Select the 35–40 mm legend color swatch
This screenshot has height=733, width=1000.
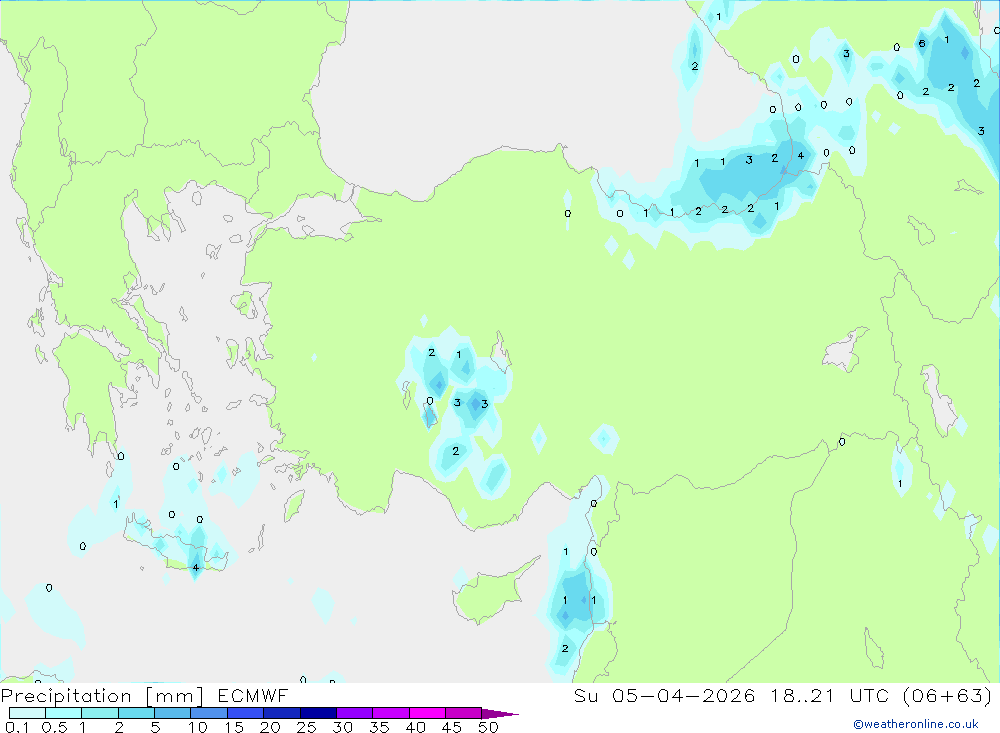coord(391,713)
